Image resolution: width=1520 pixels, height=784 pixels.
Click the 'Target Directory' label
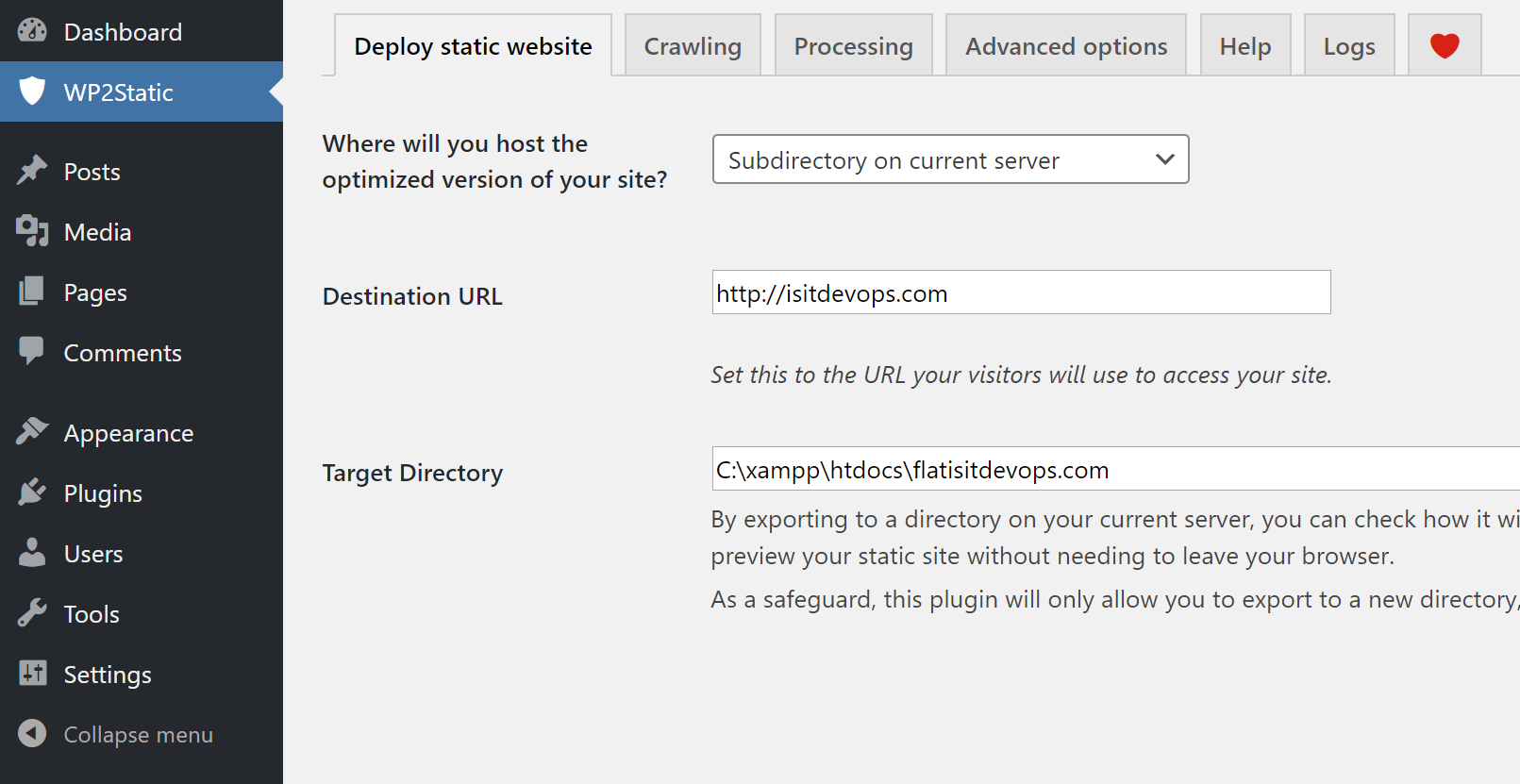412,473
